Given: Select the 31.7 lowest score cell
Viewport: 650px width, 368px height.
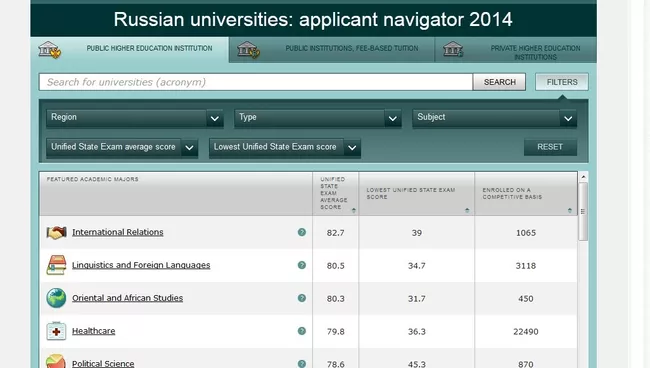Looking at the screenshot, I should (417, 298).
